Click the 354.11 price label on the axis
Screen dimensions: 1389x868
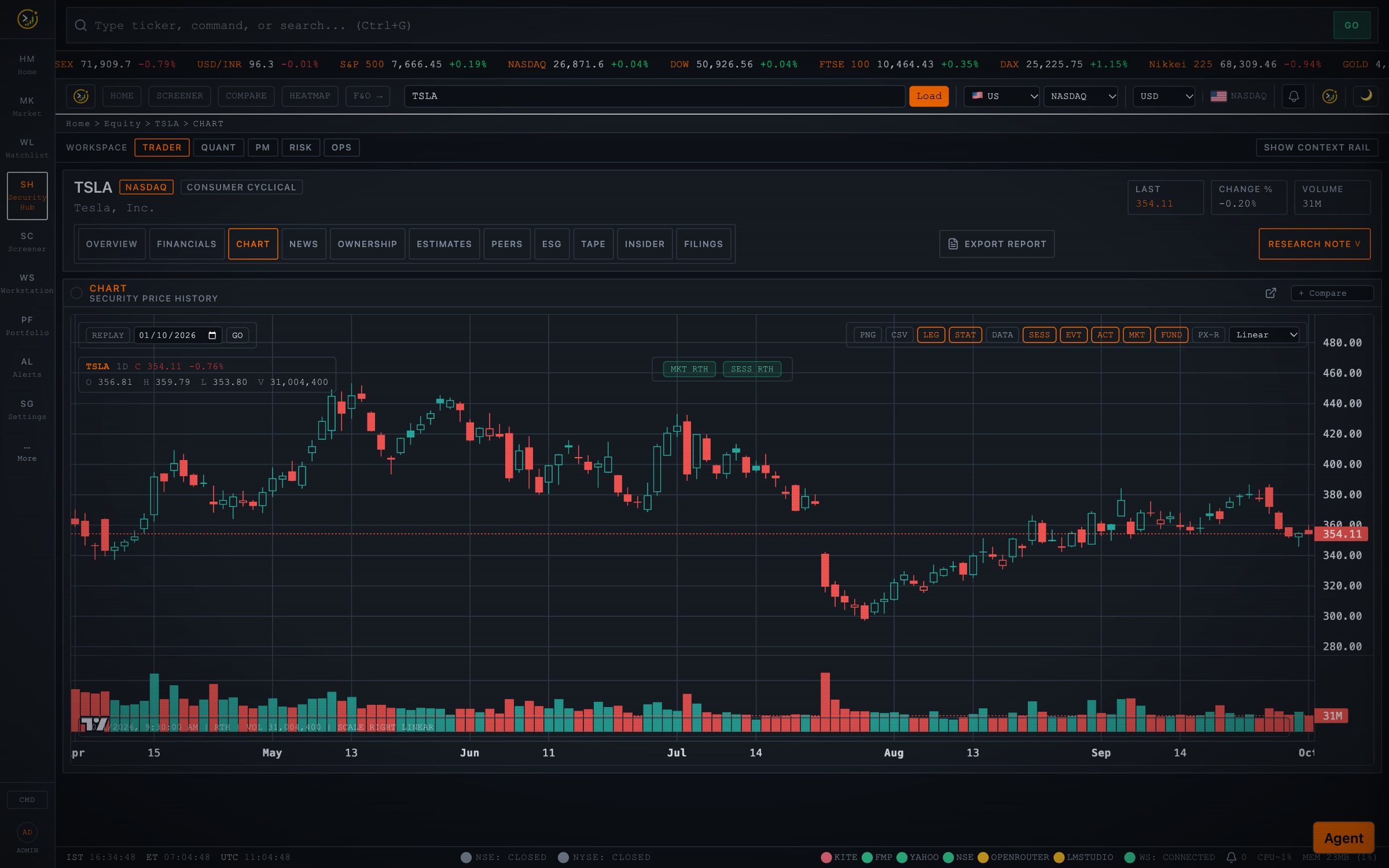click(x=1341, y=534)
